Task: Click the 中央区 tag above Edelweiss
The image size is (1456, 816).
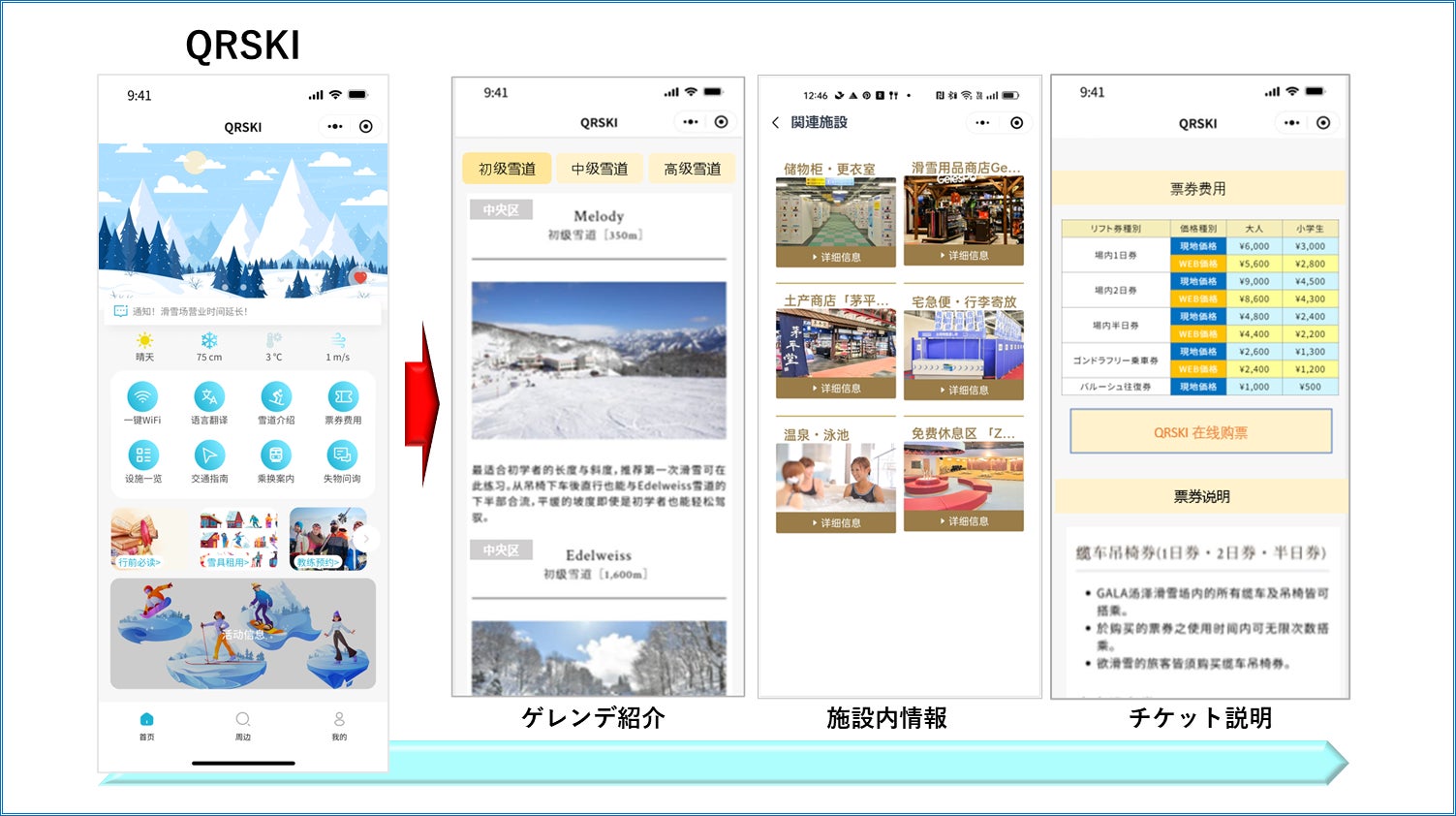Action: 501,550
